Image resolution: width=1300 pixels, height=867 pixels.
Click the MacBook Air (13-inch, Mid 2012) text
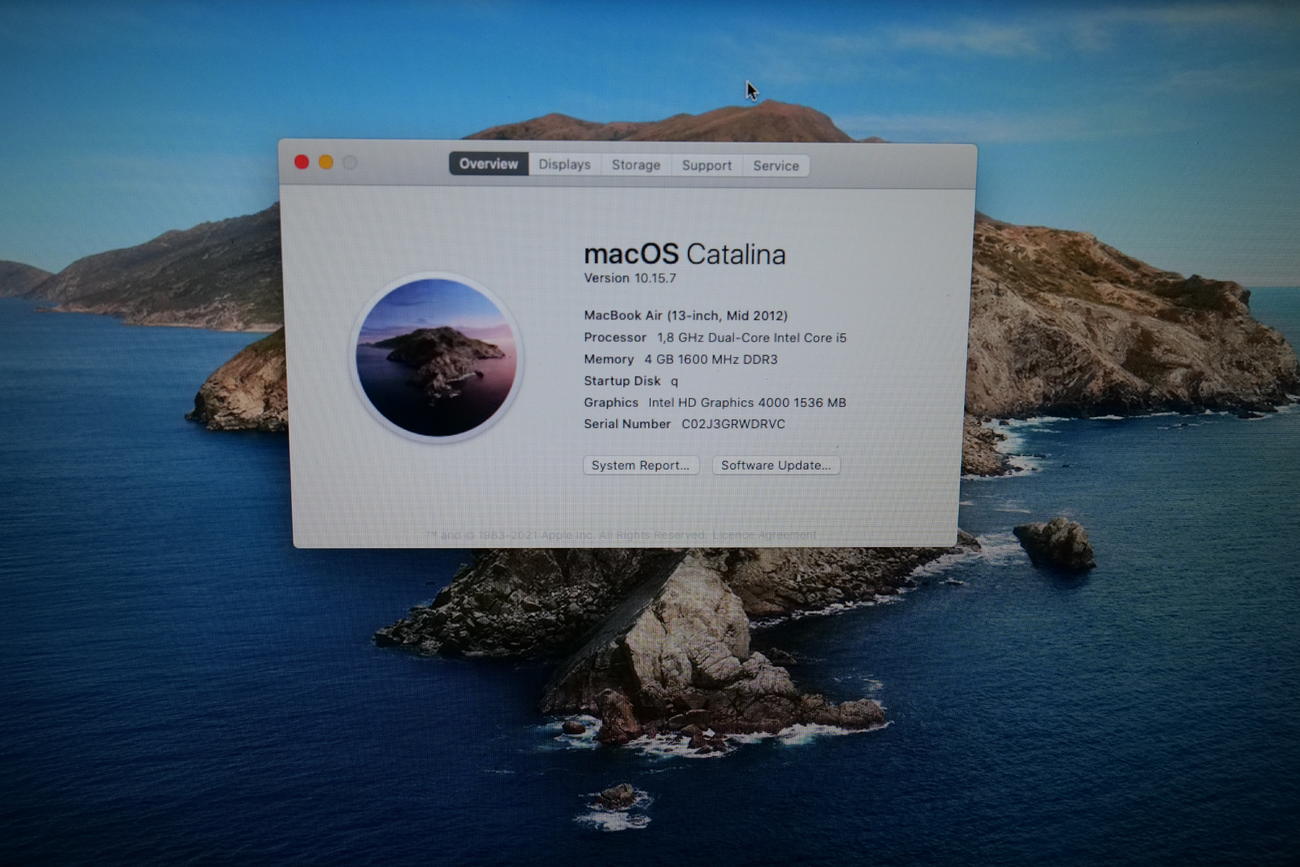(x=686, y=316)
